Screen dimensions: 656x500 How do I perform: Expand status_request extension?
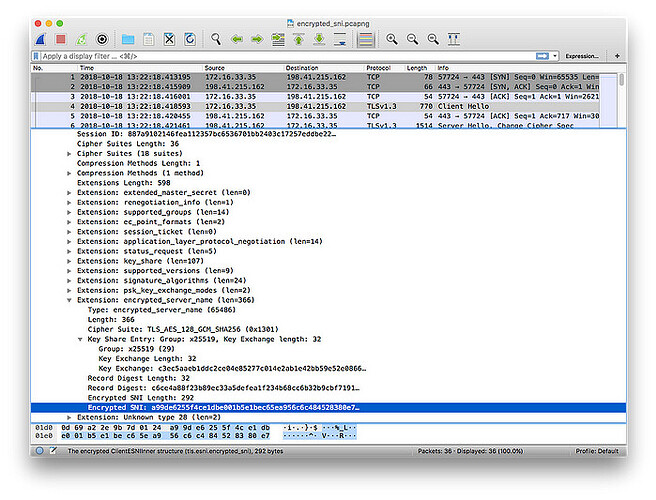69,251
